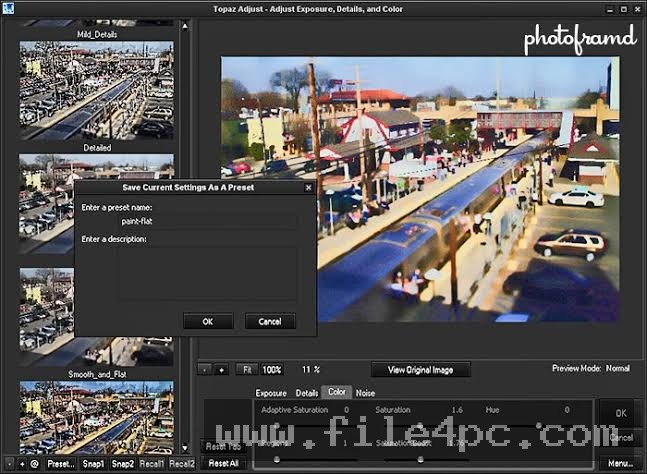
Task: Click the preset list scroll down arrow
Action: tap(185, 448)
